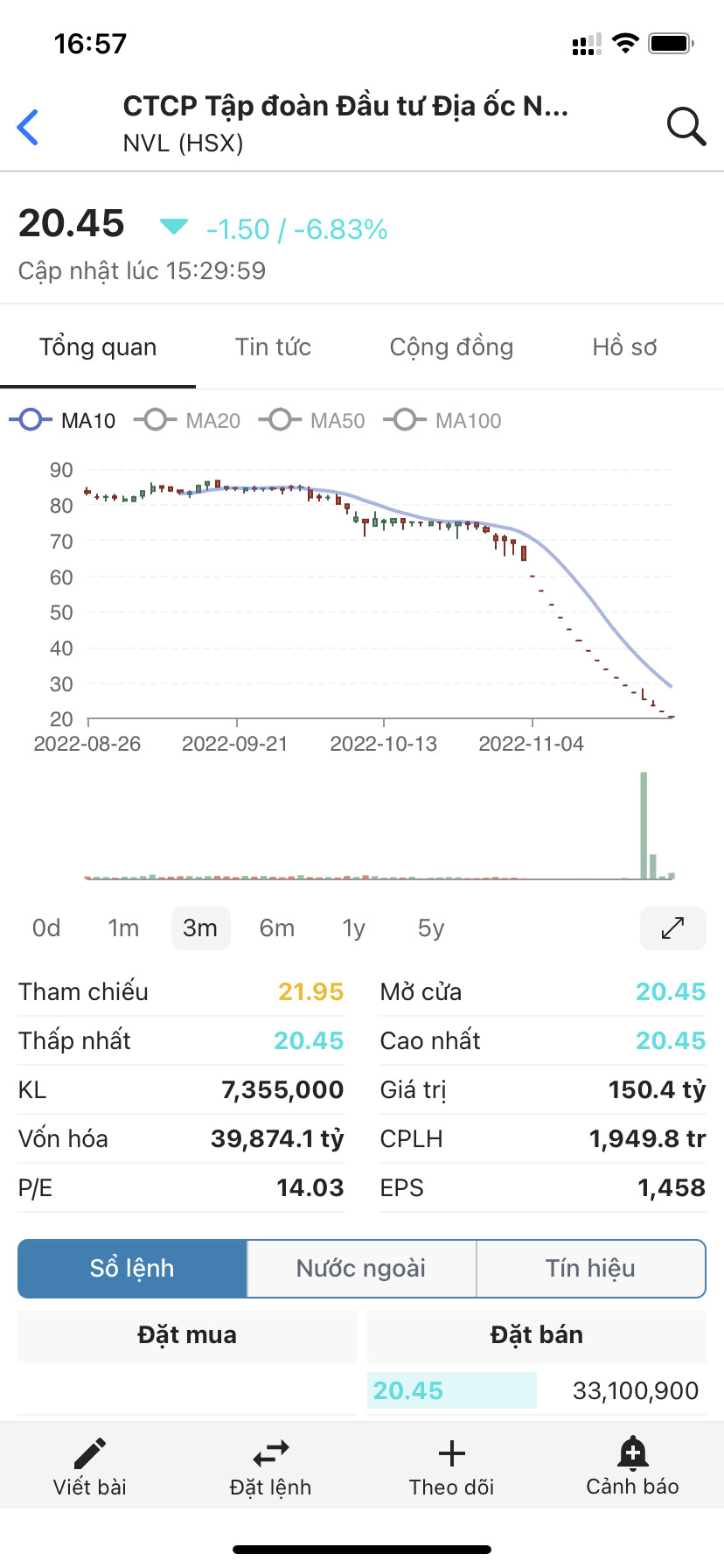Tap the price down triangle indicator
724x1568 pixels.
pos(173,227)
